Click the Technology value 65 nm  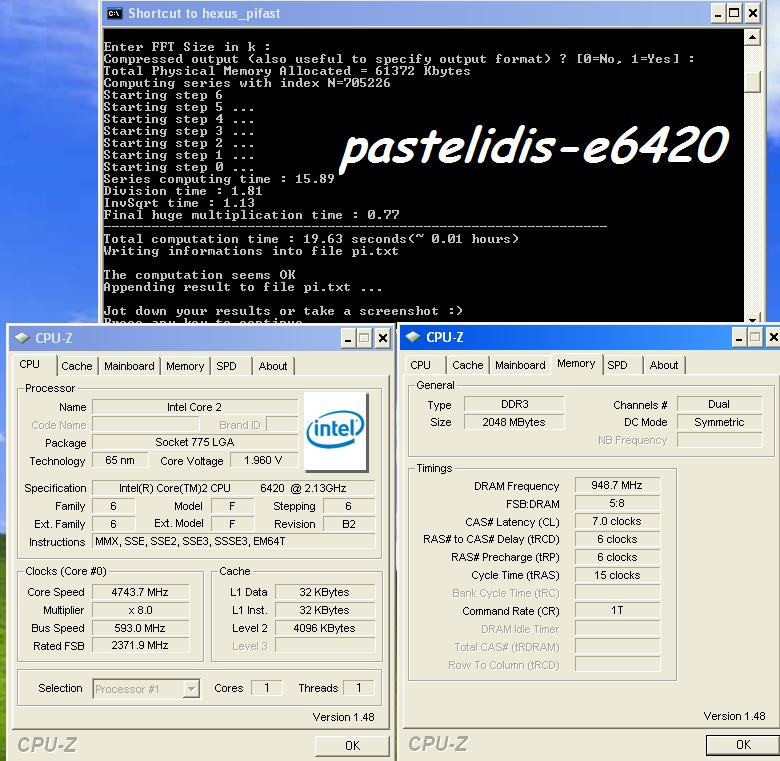pyautogui.click(x=120, y=460)
